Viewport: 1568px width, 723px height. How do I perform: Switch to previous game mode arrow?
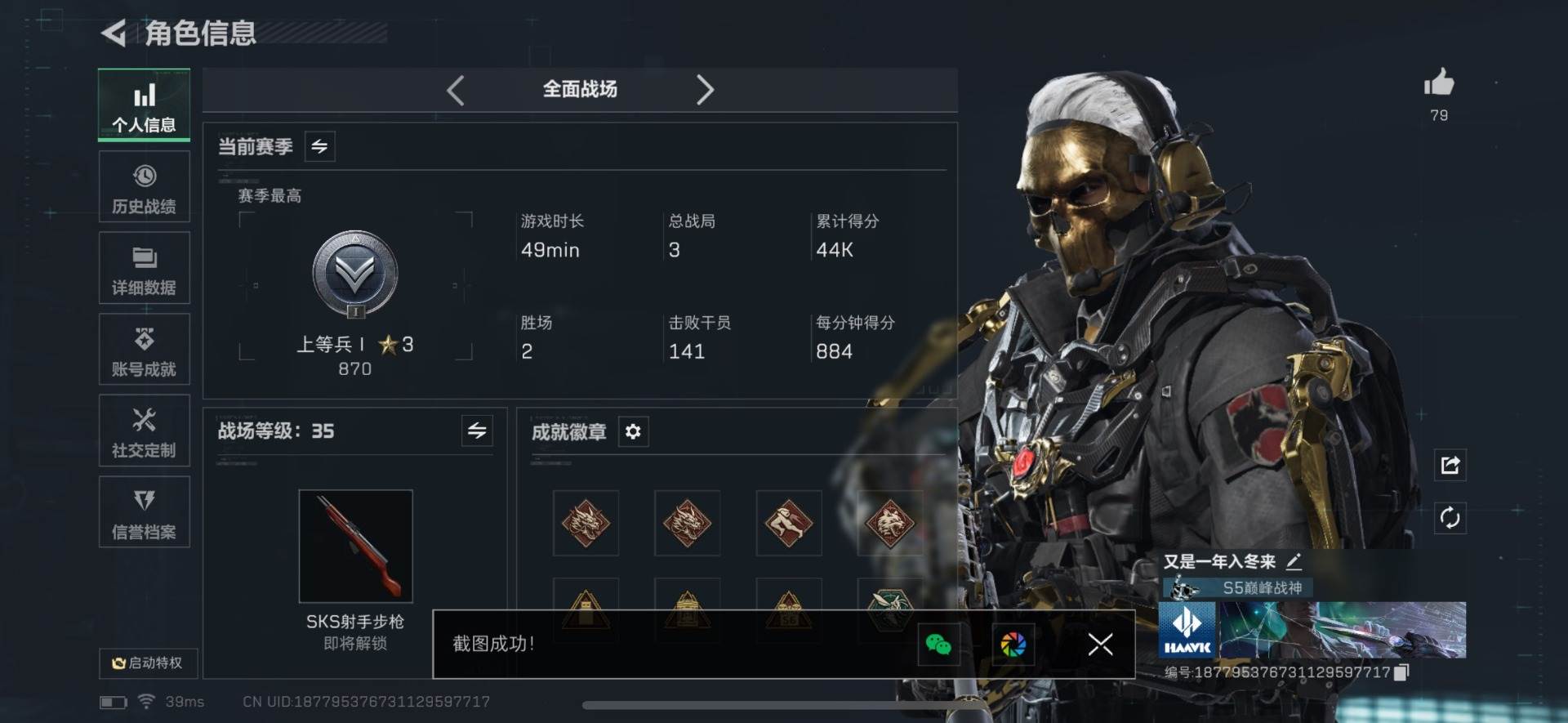pyautogui.click(x=456, y=90)
